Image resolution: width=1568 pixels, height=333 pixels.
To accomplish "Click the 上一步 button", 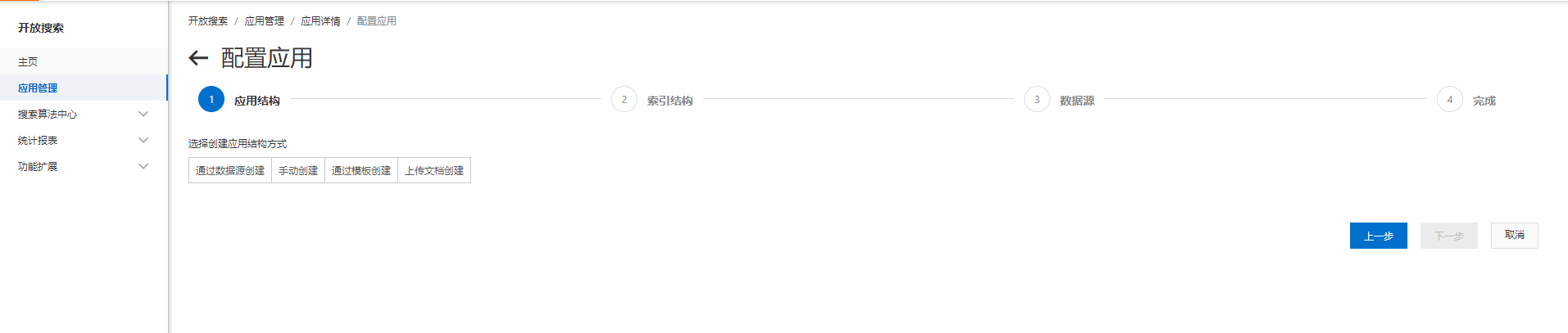I will [x=1379, y=236].
